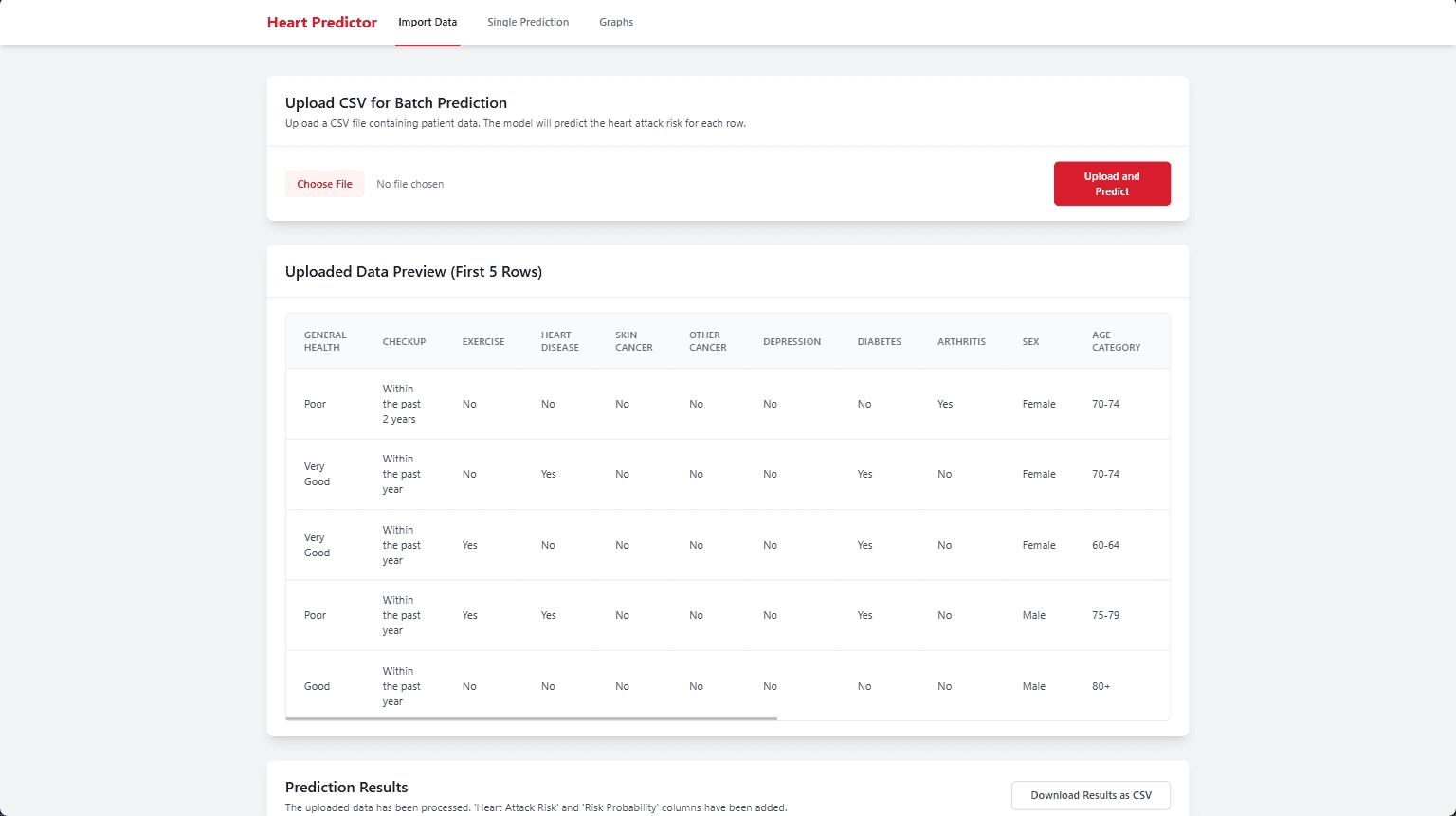This screenshot has width=1456, height=816.
Task: Click 'Uploaded Data Preview (First 5 Rows)' heading
Action: pos(413,272)
